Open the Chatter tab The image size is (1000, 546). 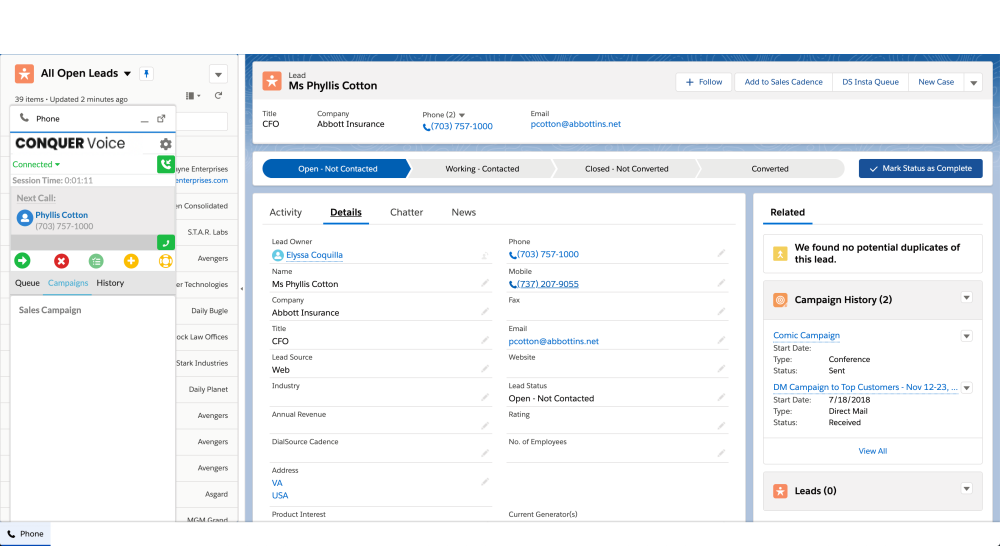pyautogui.click(x=406, y=212)
